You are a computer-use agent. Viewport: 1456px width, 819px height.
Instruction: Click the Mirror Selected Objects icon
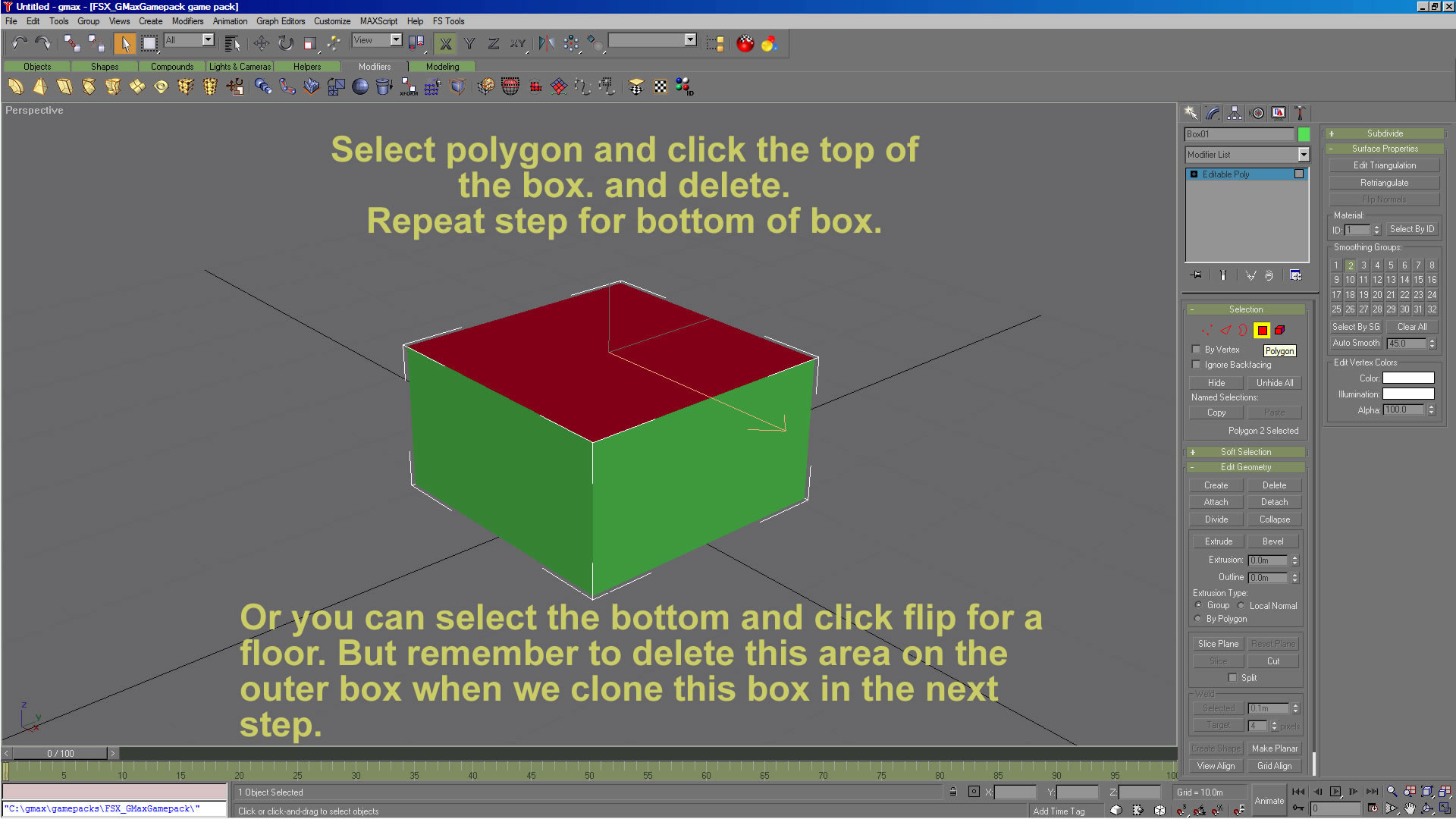pos(546,43)
